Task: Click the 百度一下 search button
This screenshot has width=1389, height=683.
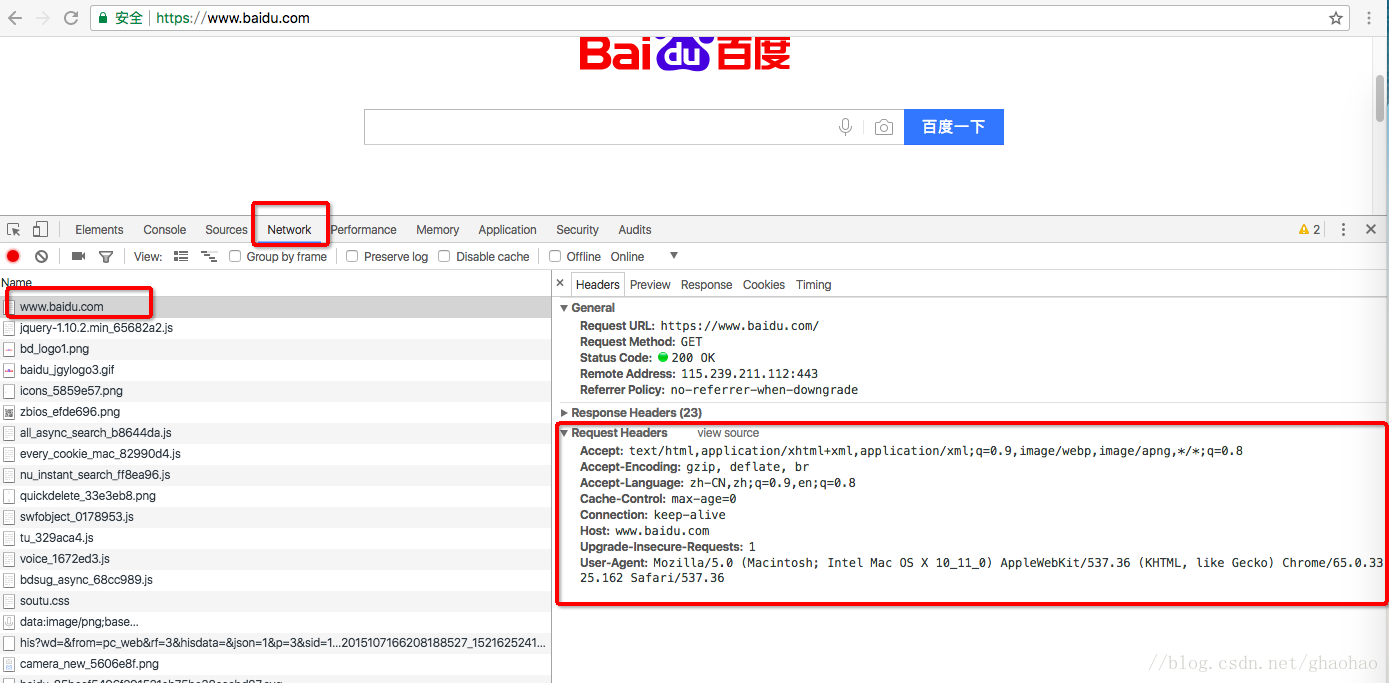Action: pos(954,127)
